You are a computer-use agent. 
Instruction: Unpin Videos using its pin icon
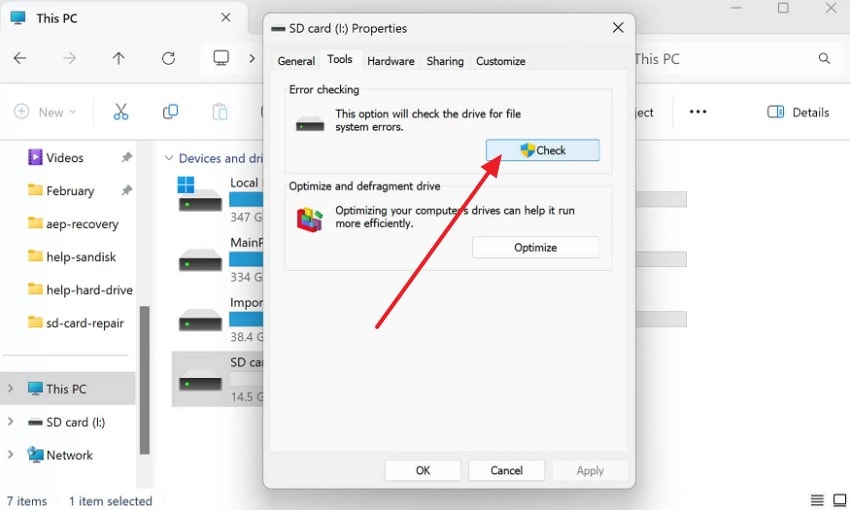pos(126,157)
